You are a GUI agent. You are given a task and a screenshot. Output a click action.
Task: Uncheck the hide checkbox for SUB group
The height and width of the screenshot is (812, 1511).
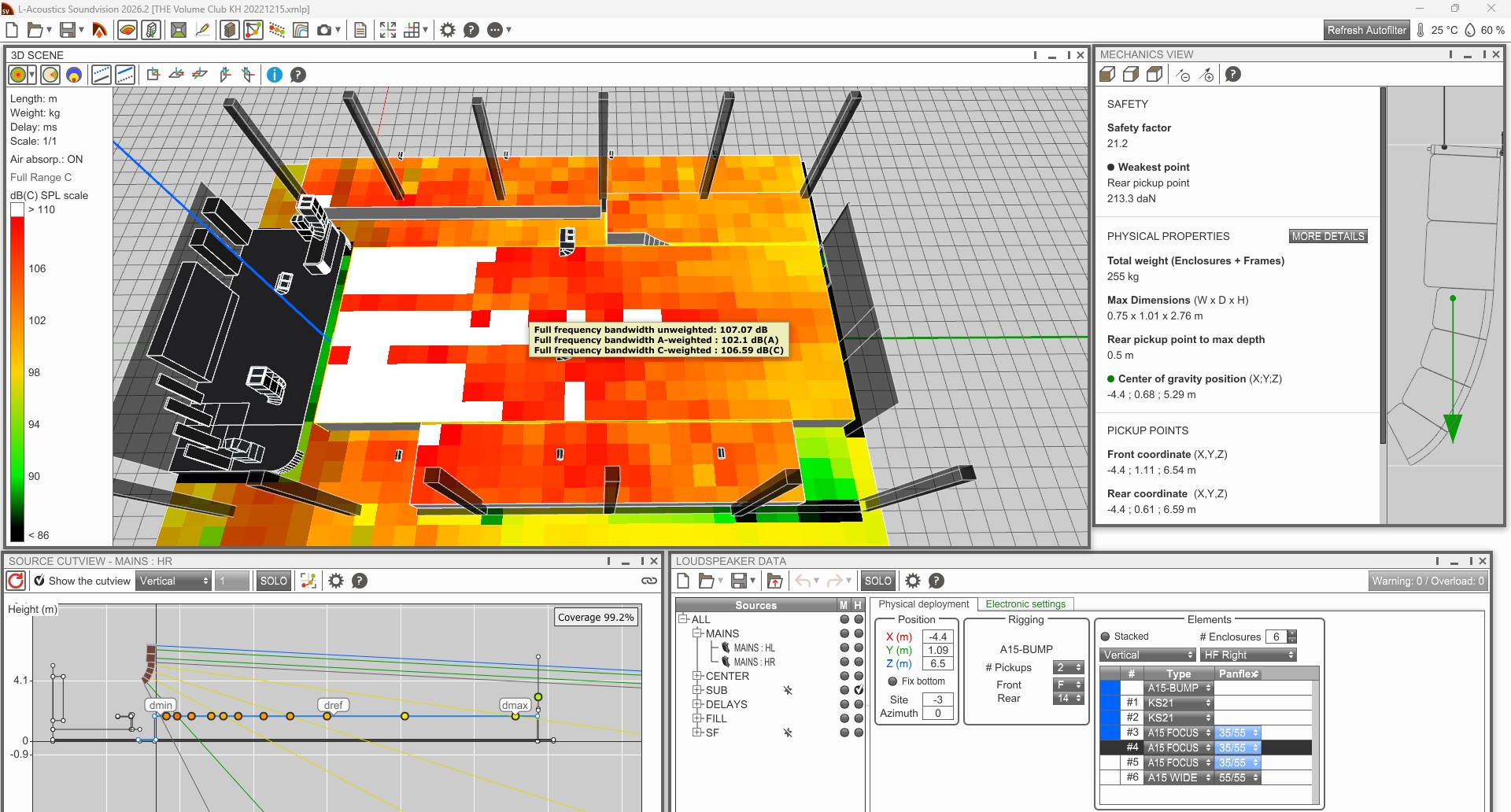(x=859, y=690)
